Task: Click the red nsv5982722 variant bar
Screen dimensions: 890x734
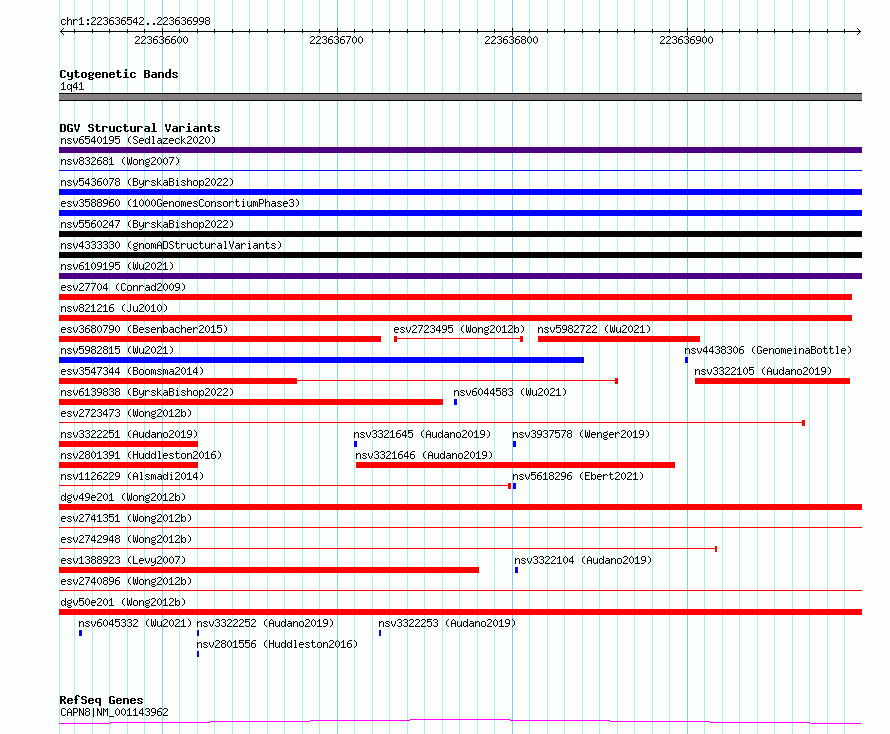Action: point(619,339)
